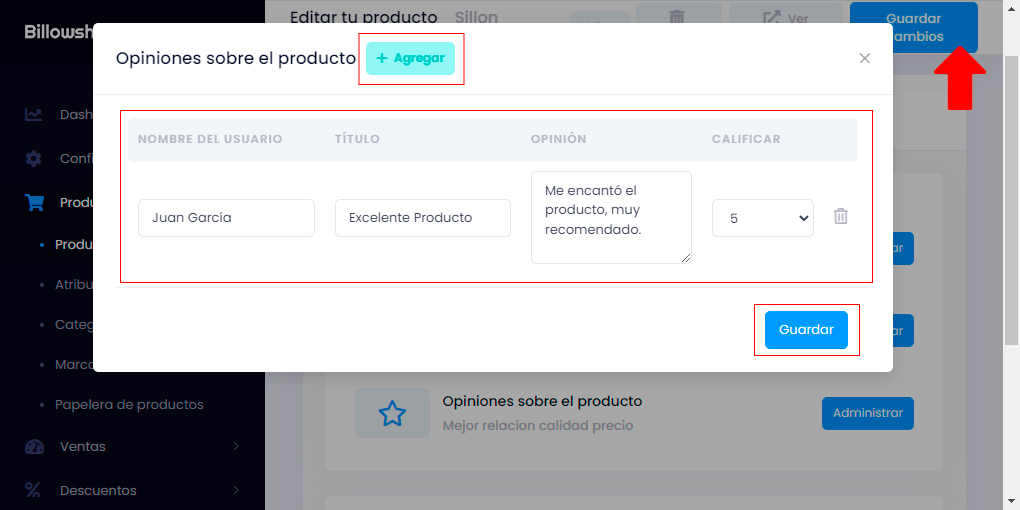Click the Productos shopping cart icon
Viewport: 1020px width, 510px height.
coord(34,202)
